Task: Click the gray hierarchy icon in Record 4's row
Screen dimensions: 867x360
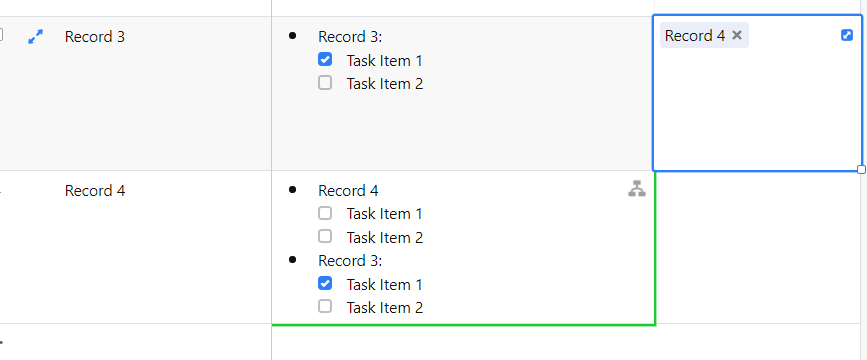Action: click(x=637, y=189)
